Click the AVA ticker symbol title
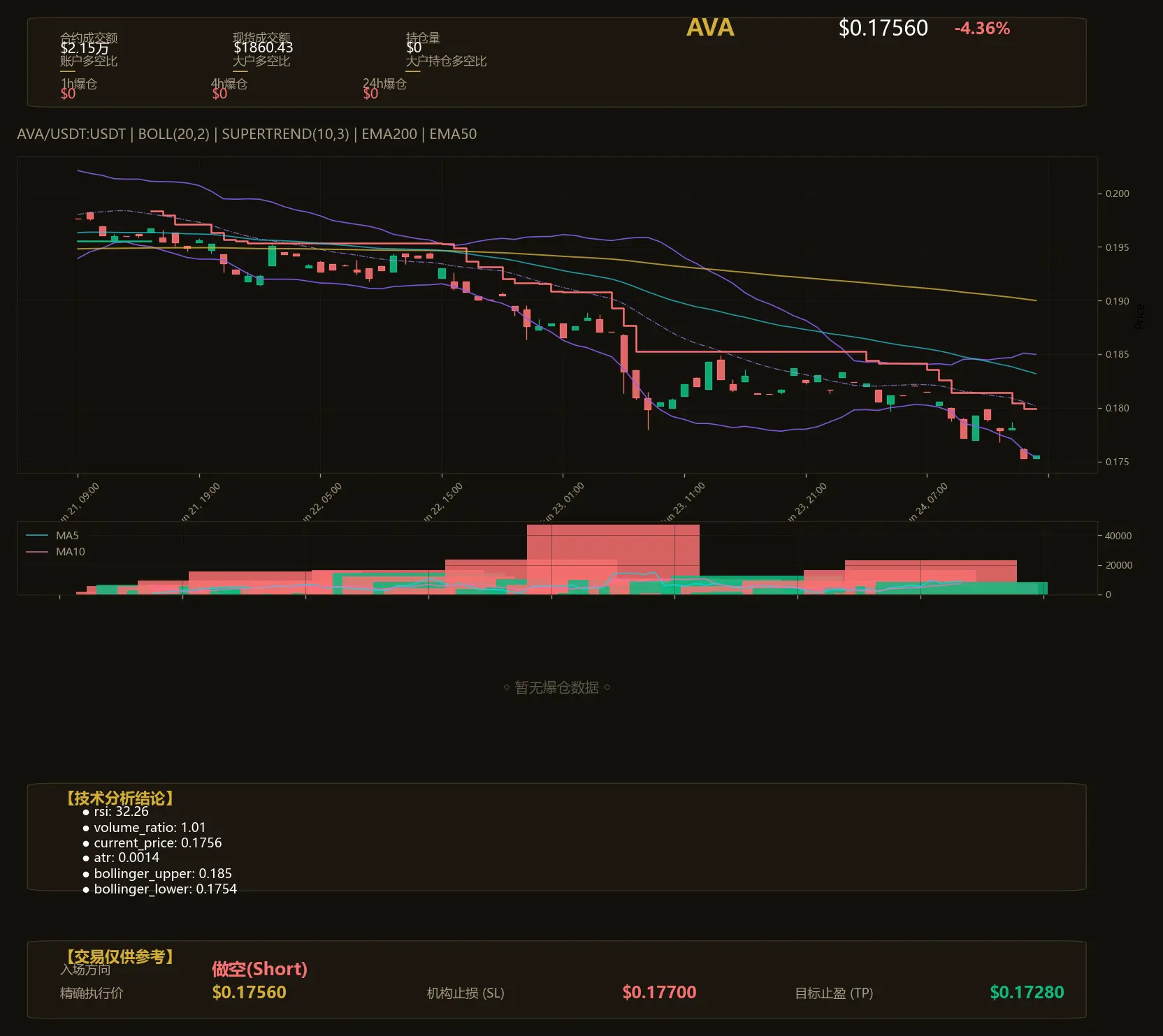 click(x=710, y=28)
